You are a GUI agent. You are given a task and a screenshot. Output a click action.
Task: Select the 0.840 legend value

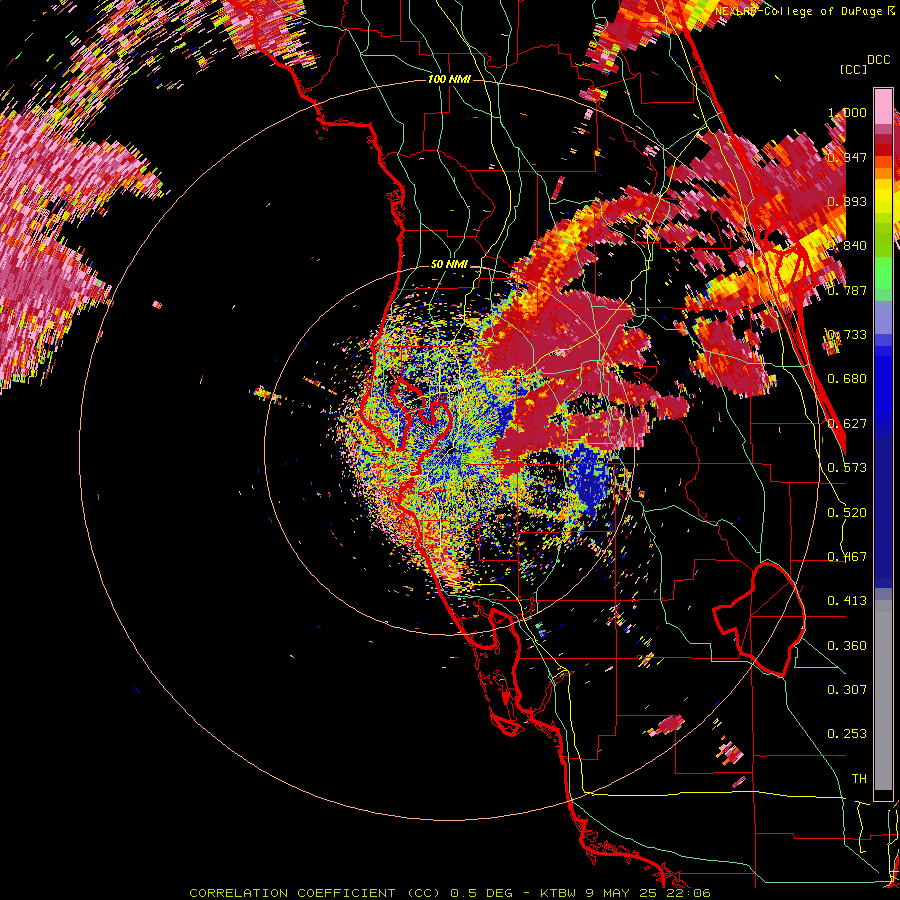847,245
